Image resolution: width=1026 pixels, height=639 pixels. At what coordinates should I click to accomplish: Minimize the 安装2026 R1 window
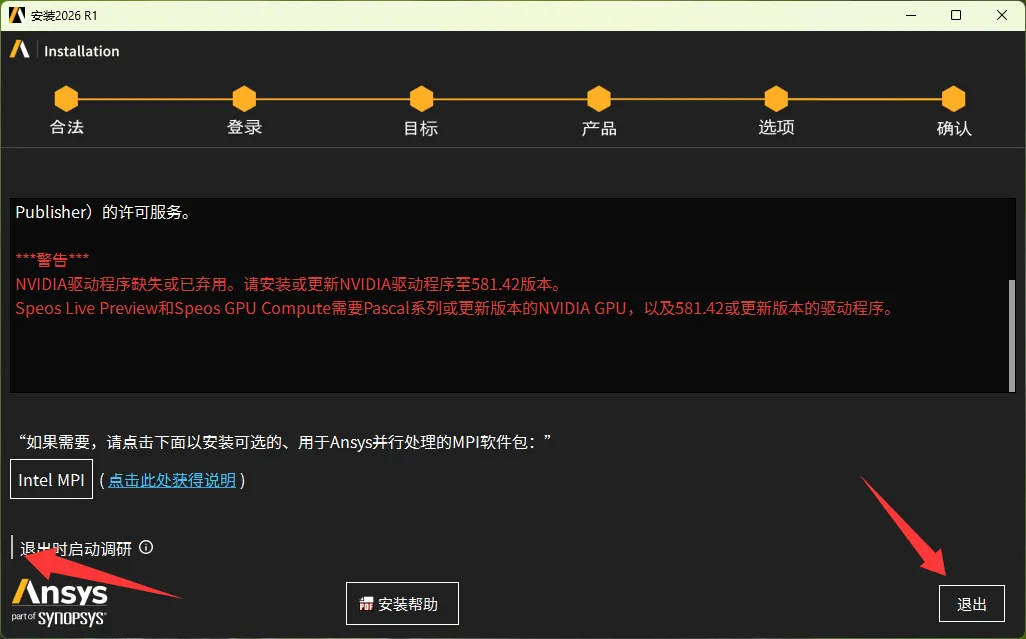click(911, 15)
